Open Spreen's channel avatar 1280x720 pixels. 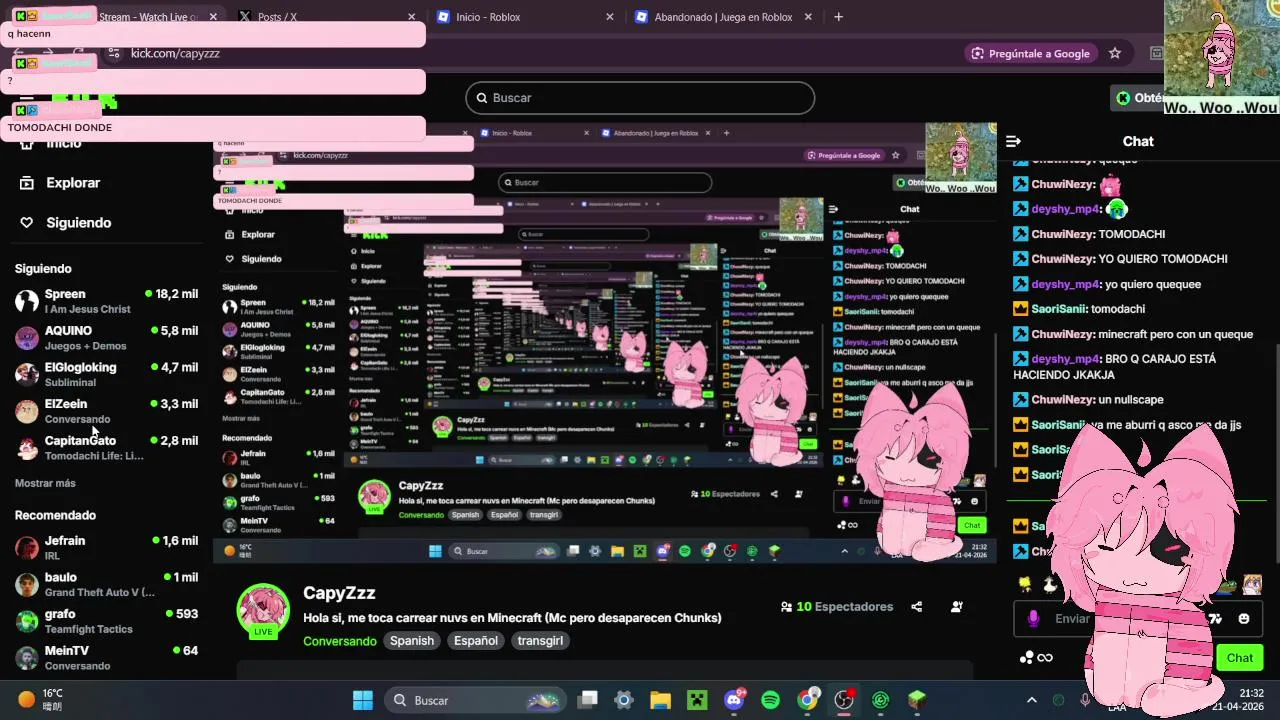[x=27, y=301]
